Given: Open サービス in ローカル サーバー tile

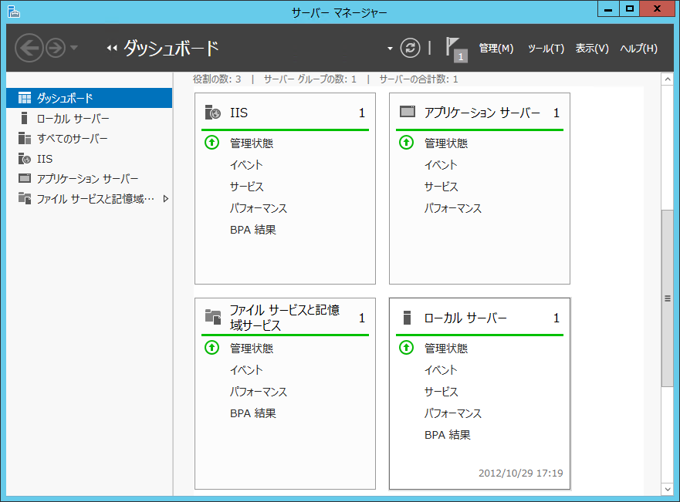Looking at the screenshot, I should coord(441,391).
